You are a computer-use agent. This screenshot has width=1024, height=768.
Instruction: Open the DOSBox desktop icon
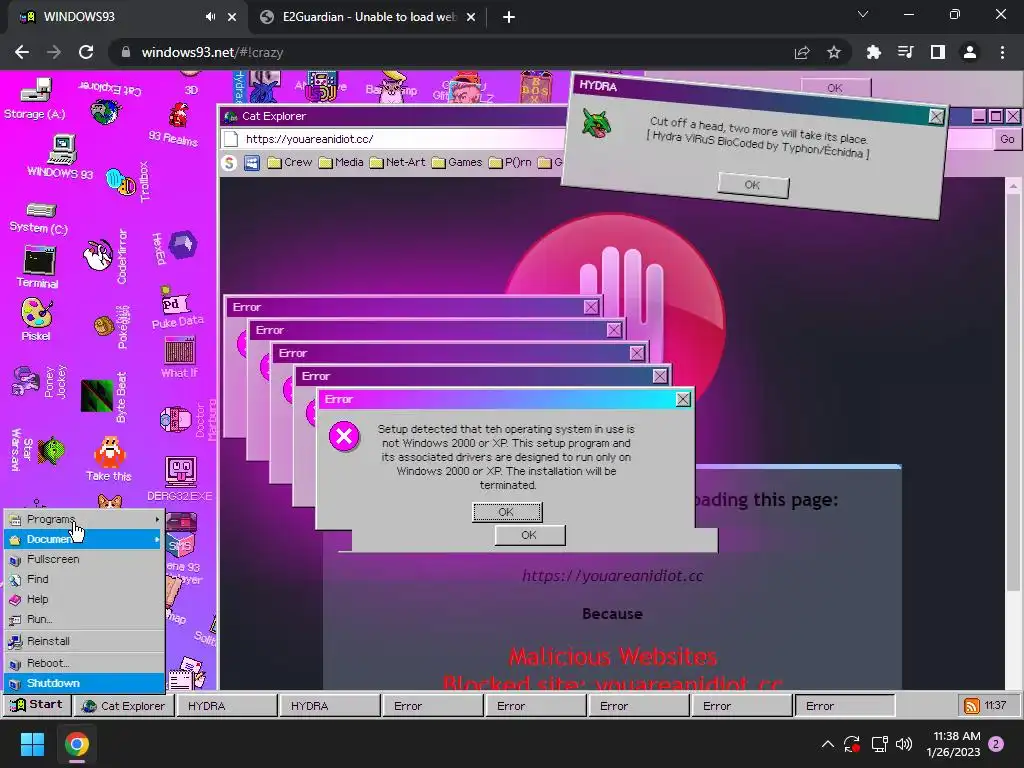[x=535, y=86]
